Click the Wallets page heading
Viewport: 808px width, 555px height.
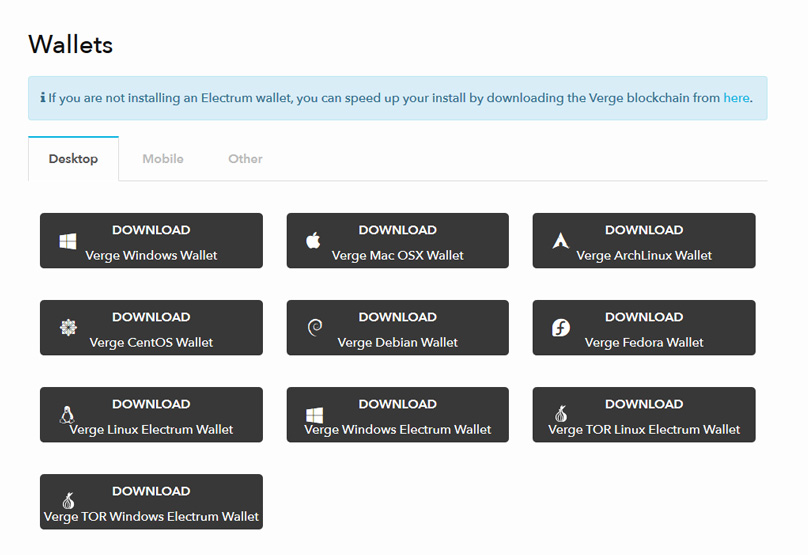(x=71, y=44)
